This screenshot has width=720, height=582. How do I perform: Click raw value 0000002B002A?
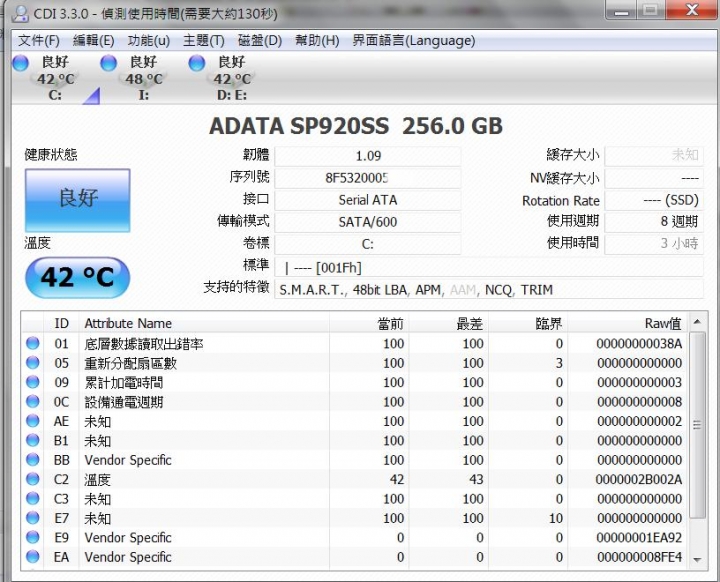coord(639,480)
